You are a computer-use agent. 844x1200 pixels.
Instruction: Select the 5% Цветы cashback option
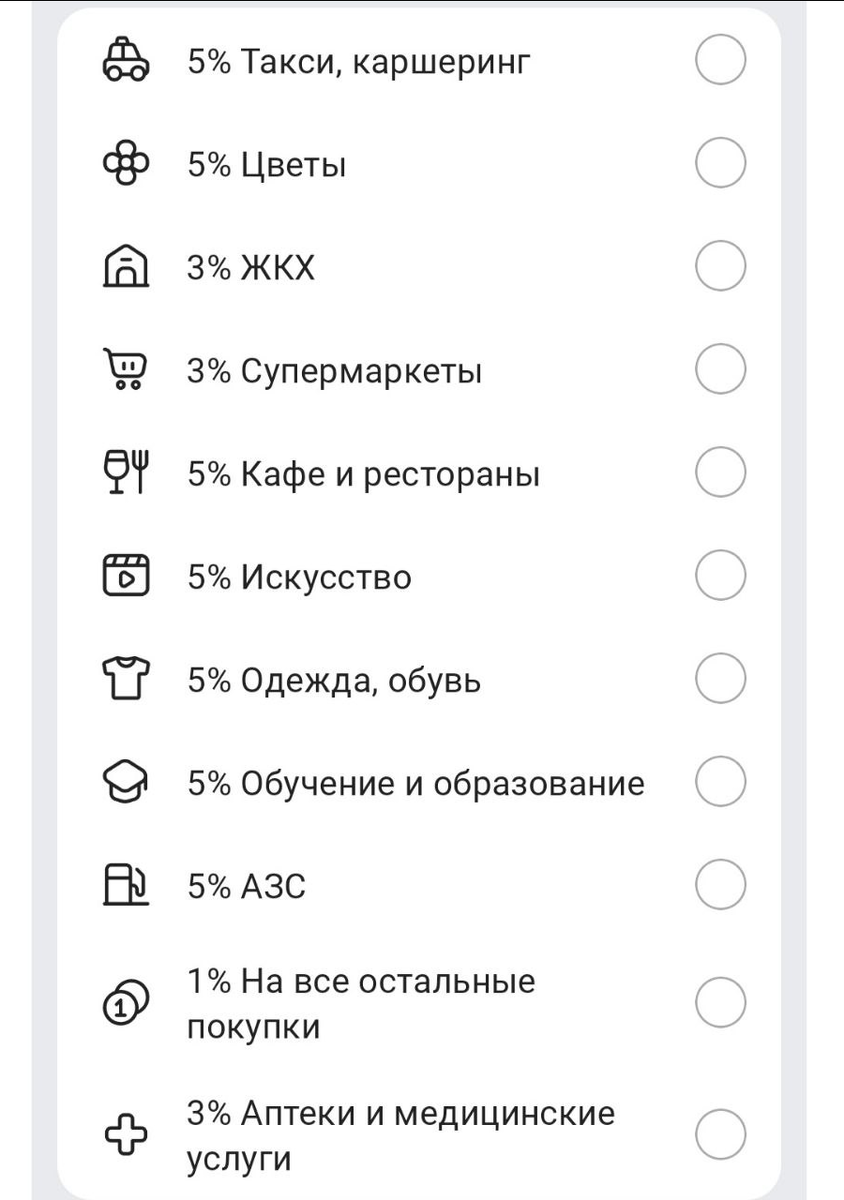tap(721, 163)
